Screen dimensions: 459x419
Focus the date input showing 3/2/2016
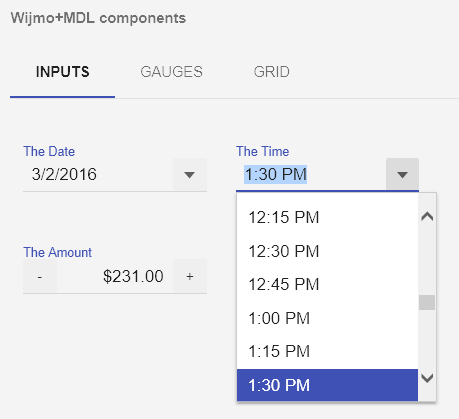[x=98, y=175]
